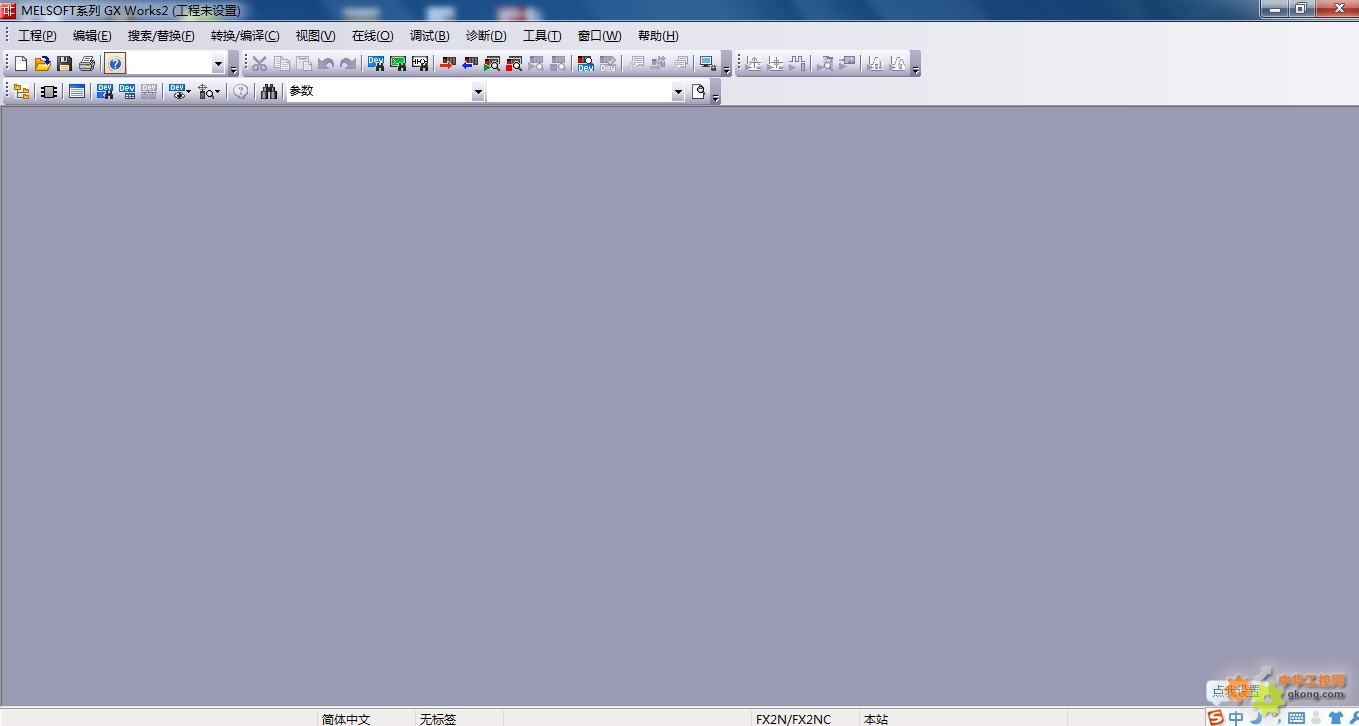
Task: Open the 编辑(E) menu
Action: click(92, 36)
